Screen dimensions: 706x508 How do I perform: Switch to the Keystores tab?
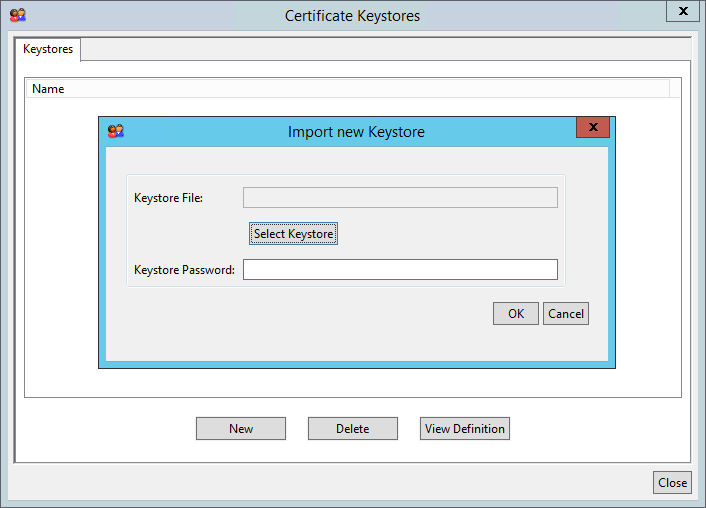pos(48,49)
